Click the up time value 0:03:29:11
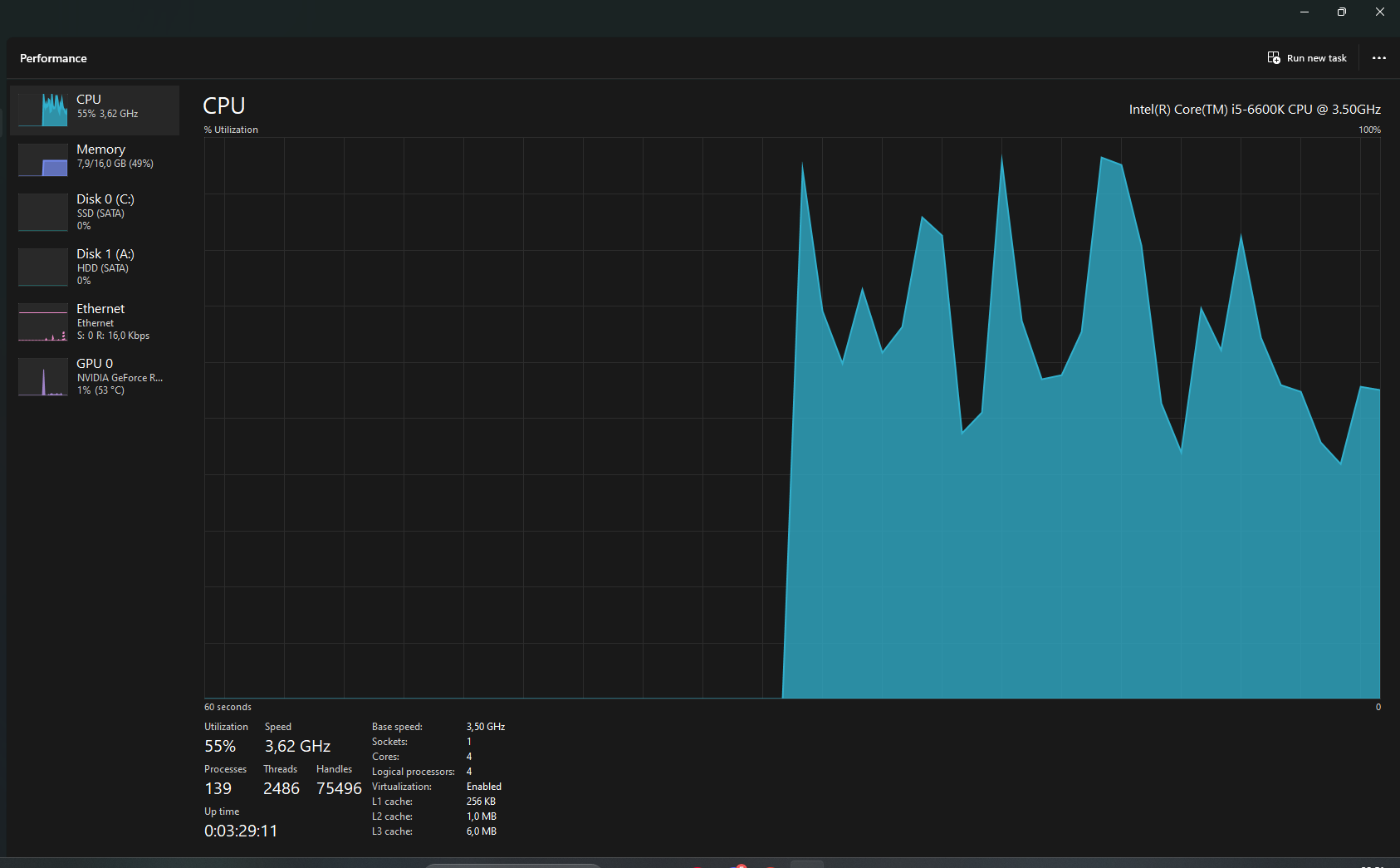This screenshot has height=868, width=1400. point(241,831)
